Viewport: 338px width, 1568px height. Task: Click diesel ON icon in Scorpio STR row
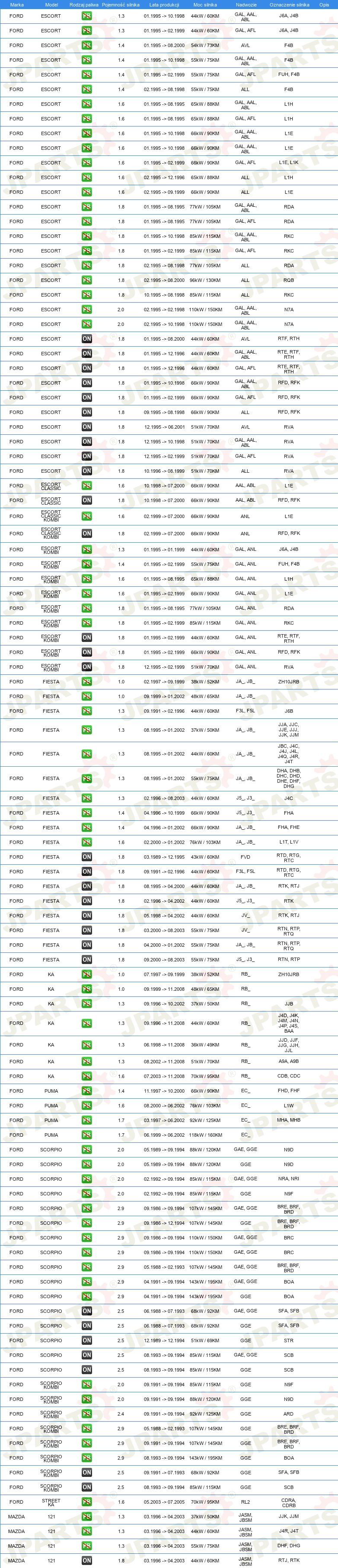click(86, 1340)
